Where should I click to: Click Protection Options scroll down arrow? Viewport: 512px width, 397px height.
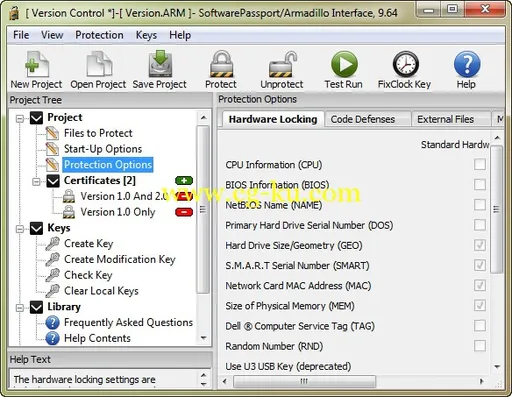click(497, 367)
